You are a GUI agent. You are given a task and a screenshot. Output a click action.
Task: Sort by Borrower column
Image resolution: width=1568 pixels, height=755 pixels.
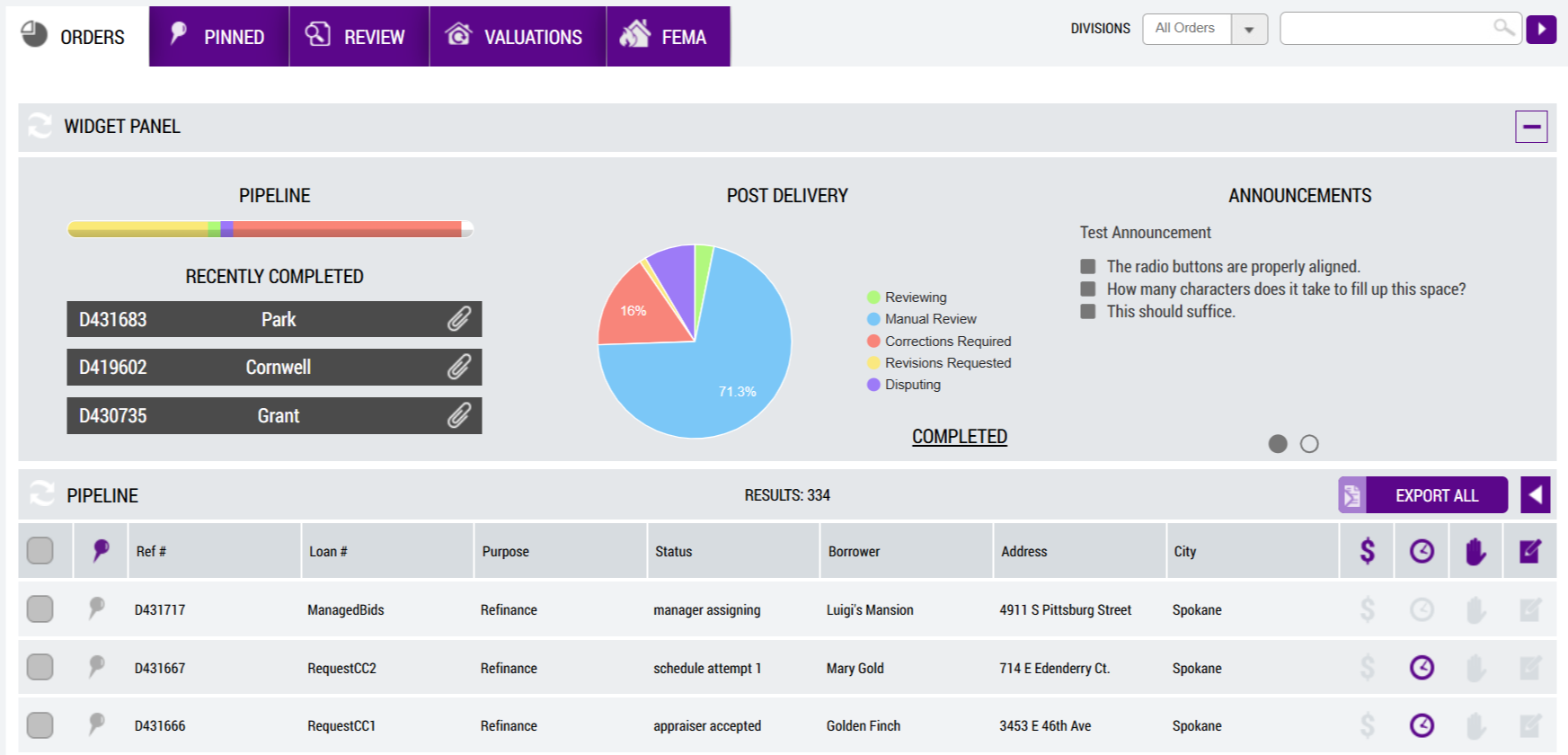click(x=854, y=551)
